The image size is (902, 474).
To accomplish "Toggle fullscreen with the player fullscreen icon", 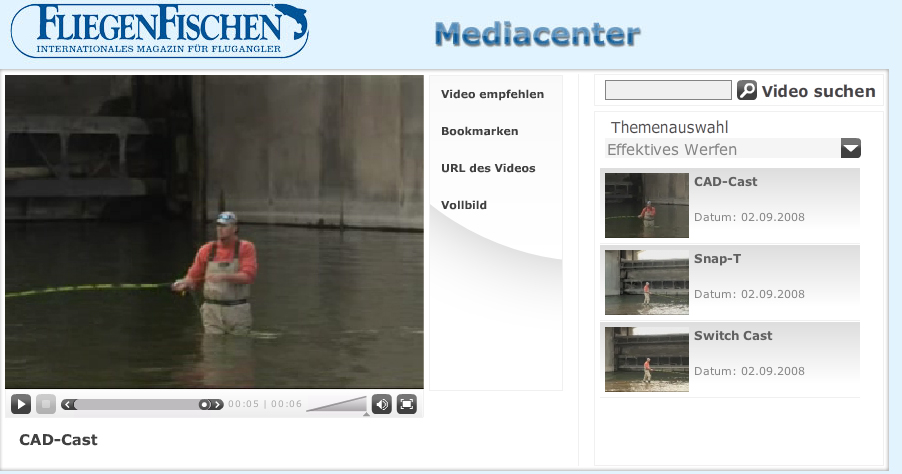I will [x=407, y=404].
